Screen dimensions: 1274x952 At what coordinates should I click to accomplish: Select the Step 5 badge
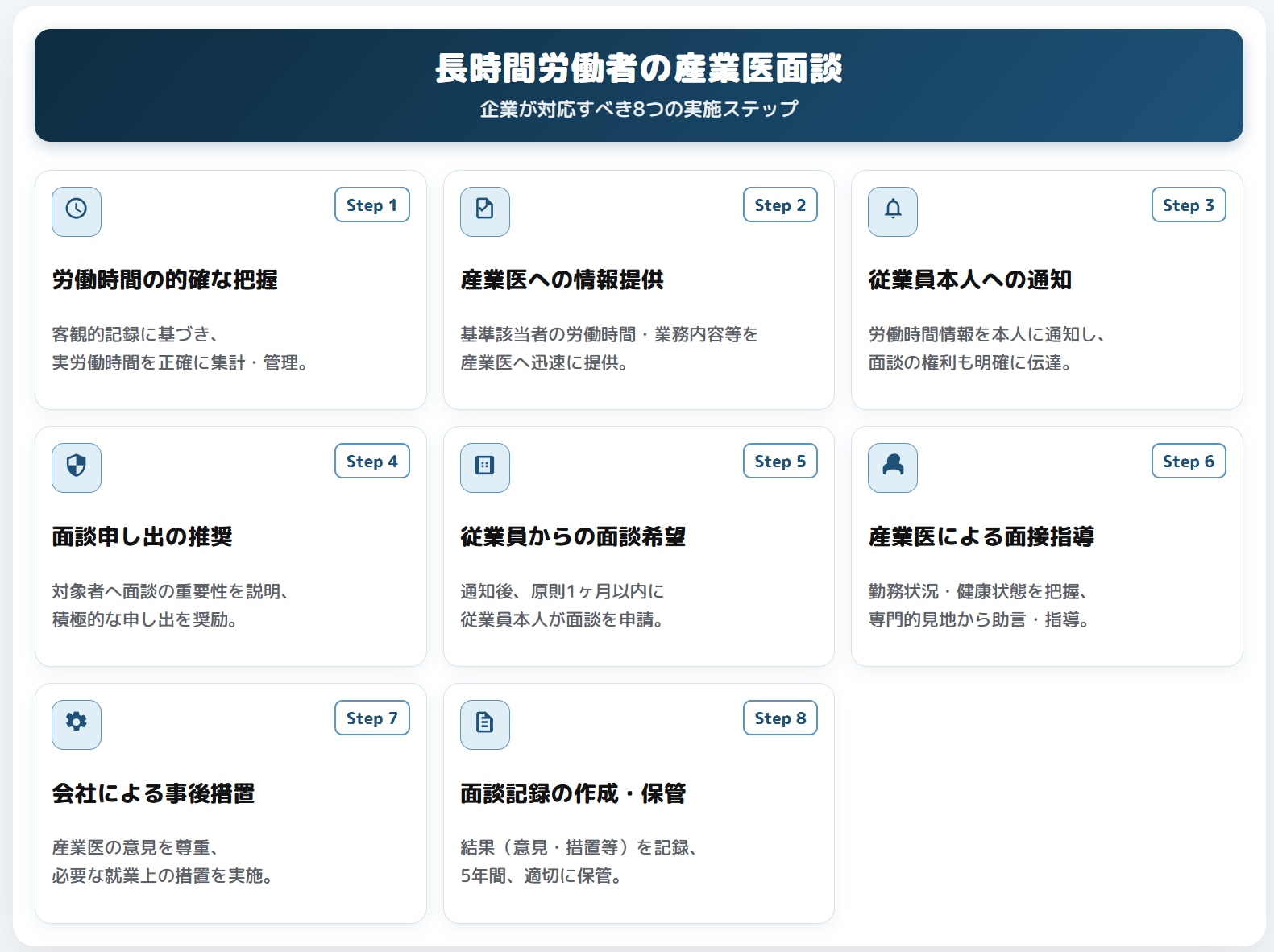click(780, 461)
